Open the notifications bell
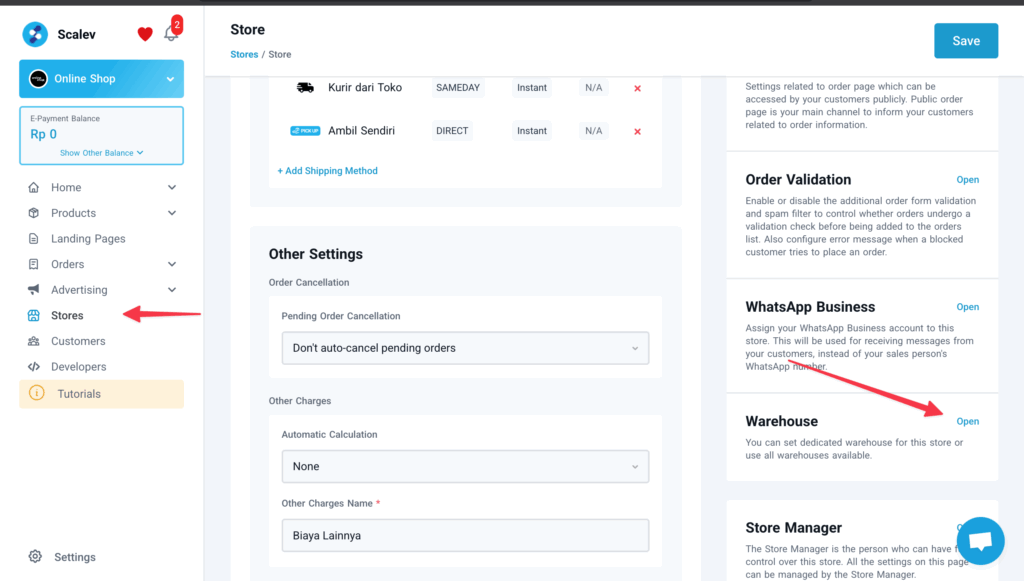 (171, 33)
